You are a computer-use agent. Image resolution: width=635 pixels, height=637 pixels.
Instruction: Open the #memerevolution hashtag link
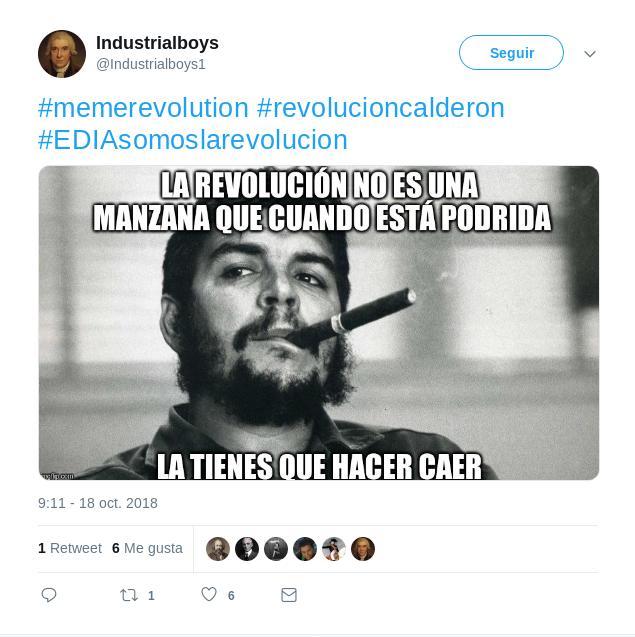pos(143,108)
